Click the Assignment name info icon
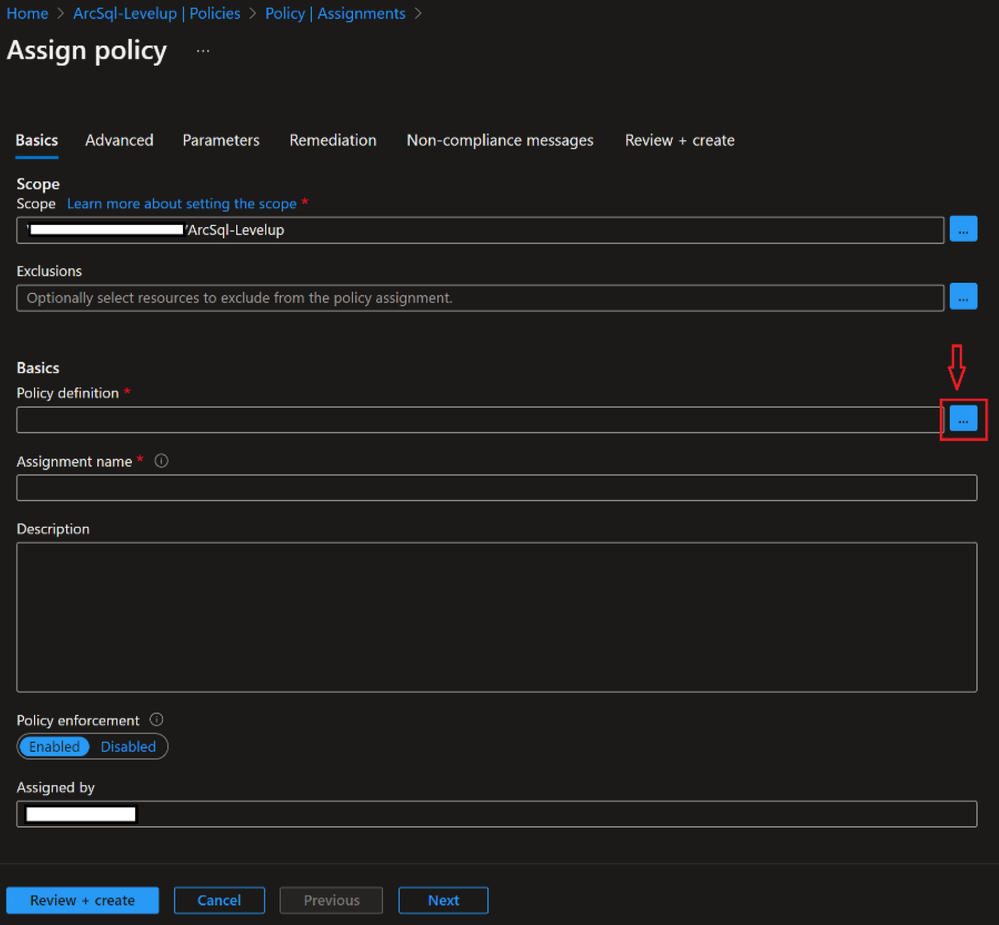This screenshot has width=999, height=925. tap(161, 461)
